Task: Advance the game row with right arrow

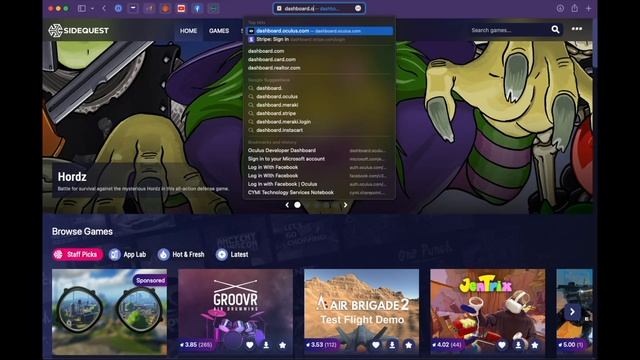Action: [x=572, y=312]
